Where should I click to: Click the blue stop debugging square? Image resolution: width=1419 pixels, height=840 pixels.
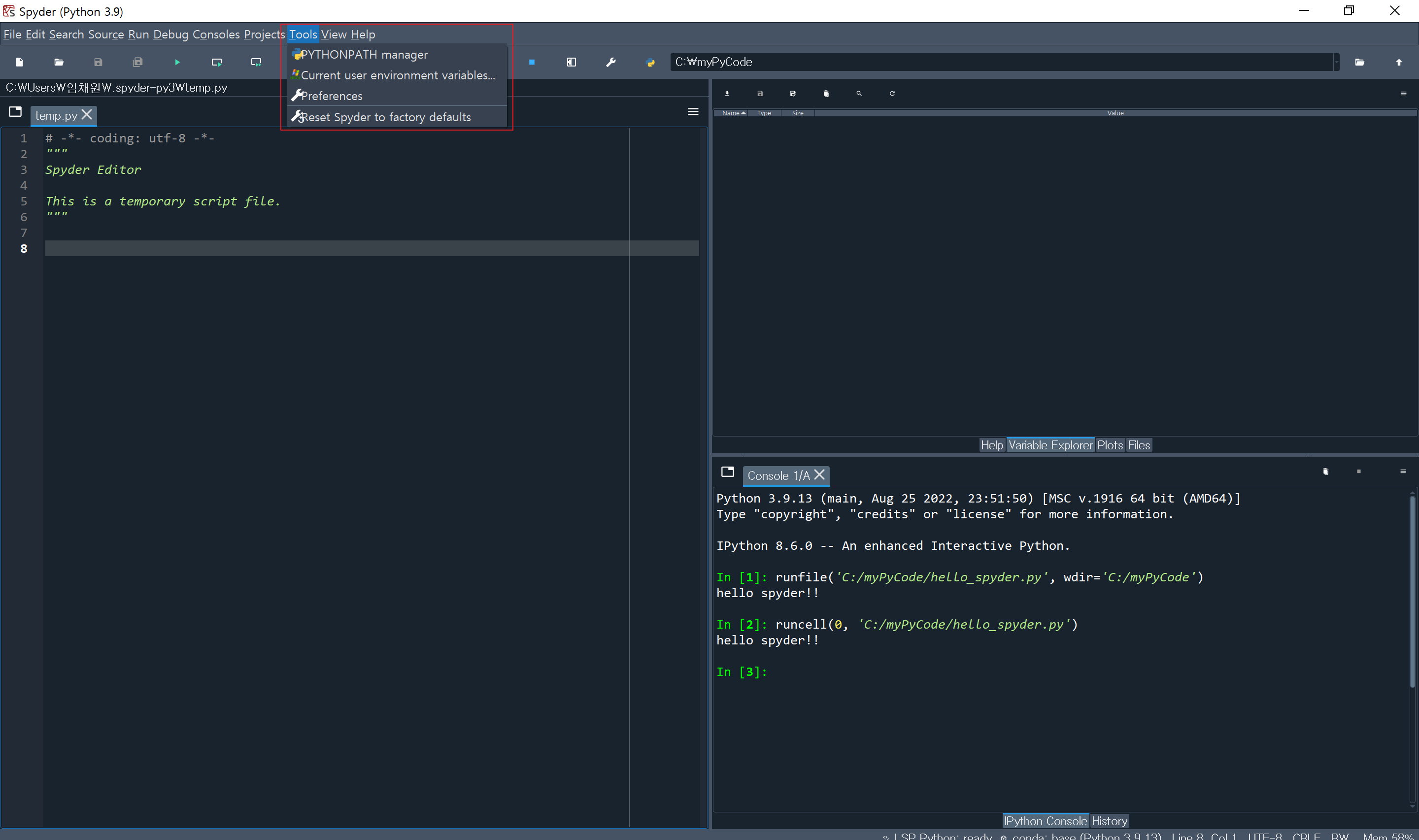click(532, 62)
